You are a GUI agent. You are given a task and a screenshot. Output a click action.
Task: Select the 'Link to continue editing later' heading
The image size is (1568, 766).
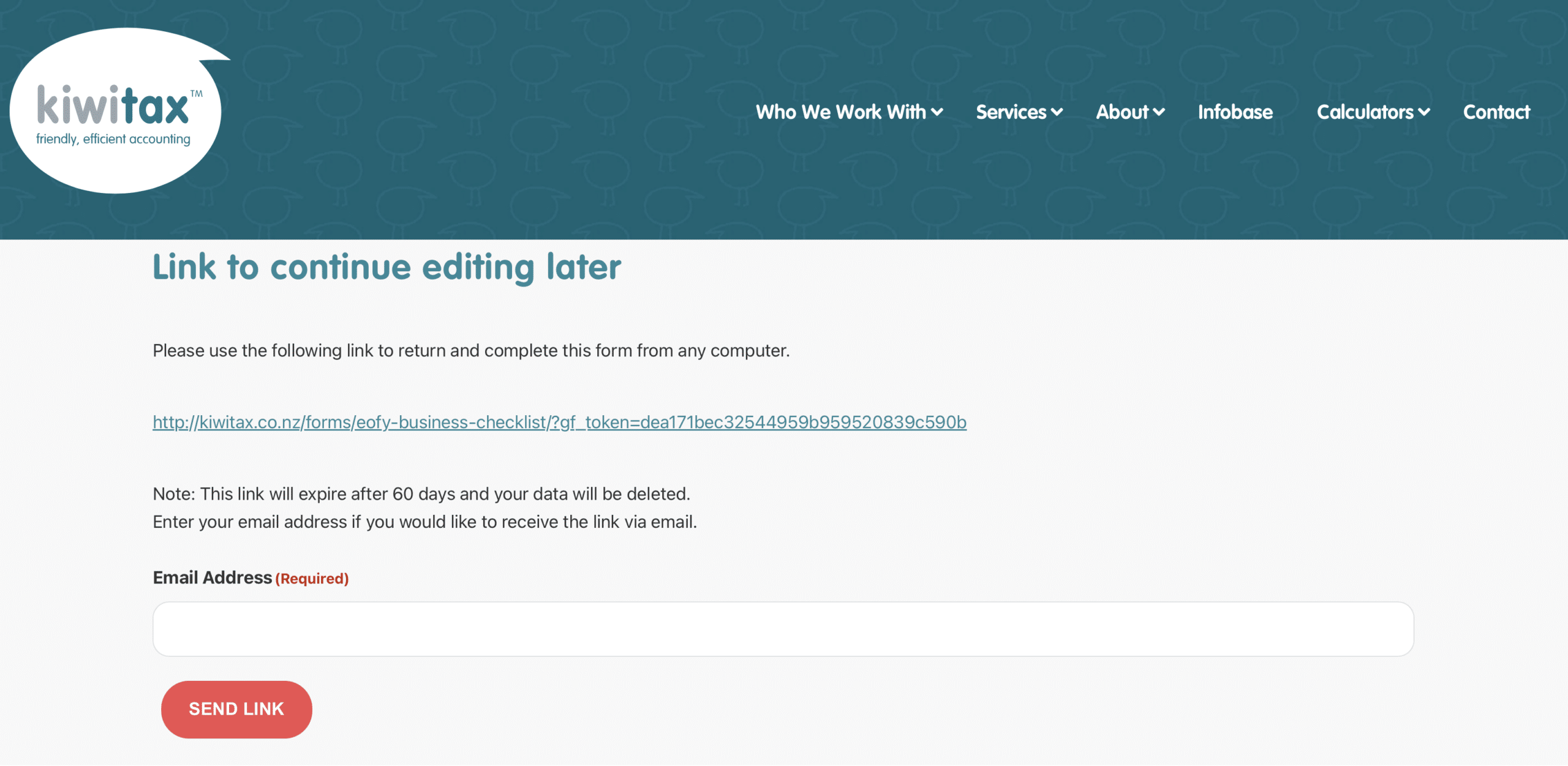[386, 268]
